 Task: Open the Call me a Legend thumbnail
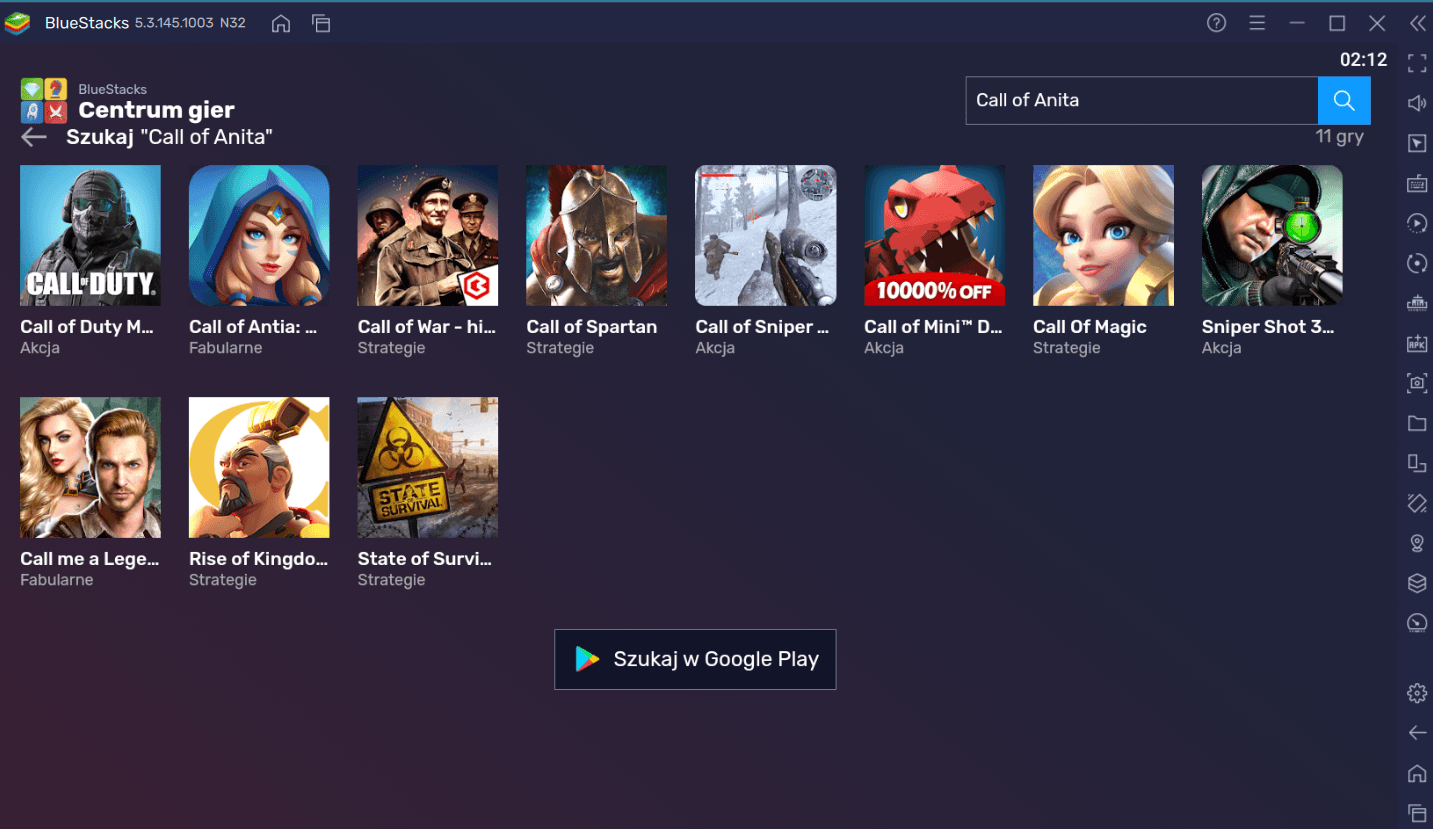[90, 467]
